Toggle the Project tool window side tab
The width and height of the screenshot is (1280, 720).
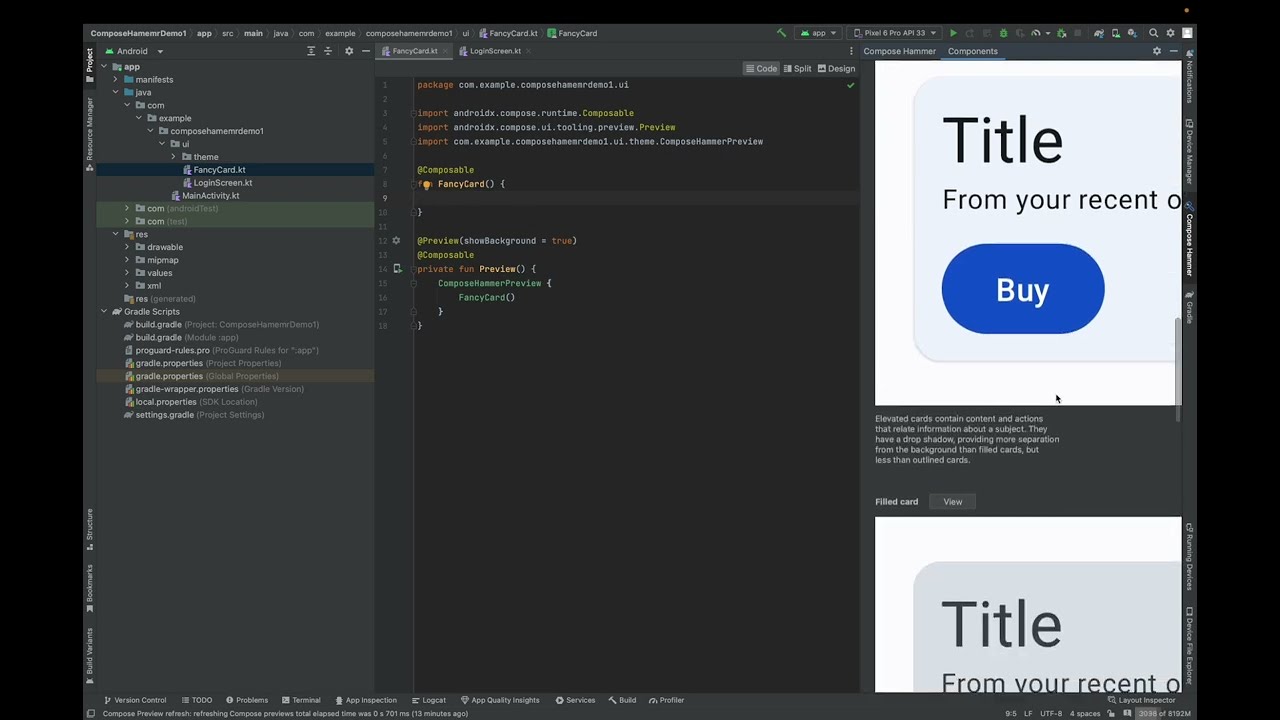[x=89, y=65]
